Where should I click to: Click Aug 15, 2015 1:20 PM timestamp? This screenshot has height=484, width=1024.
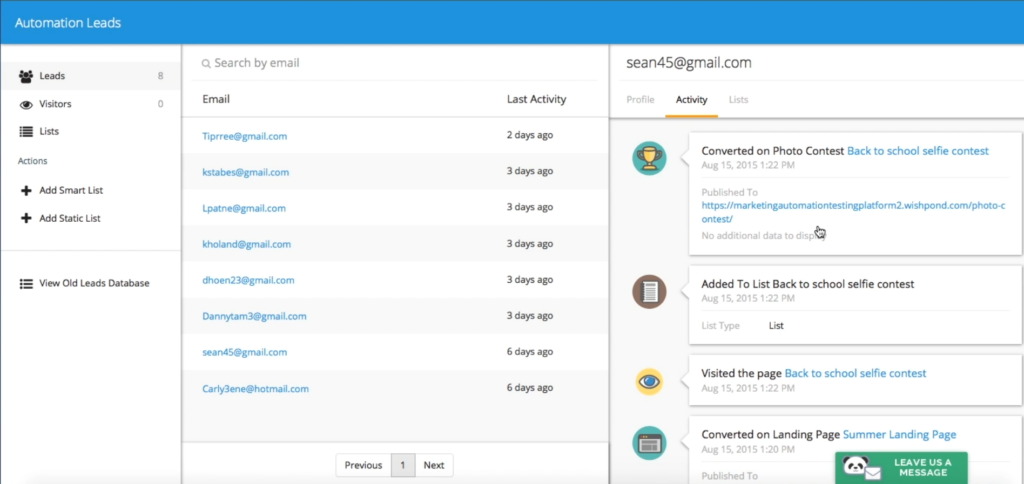click(x=748, y=449)
